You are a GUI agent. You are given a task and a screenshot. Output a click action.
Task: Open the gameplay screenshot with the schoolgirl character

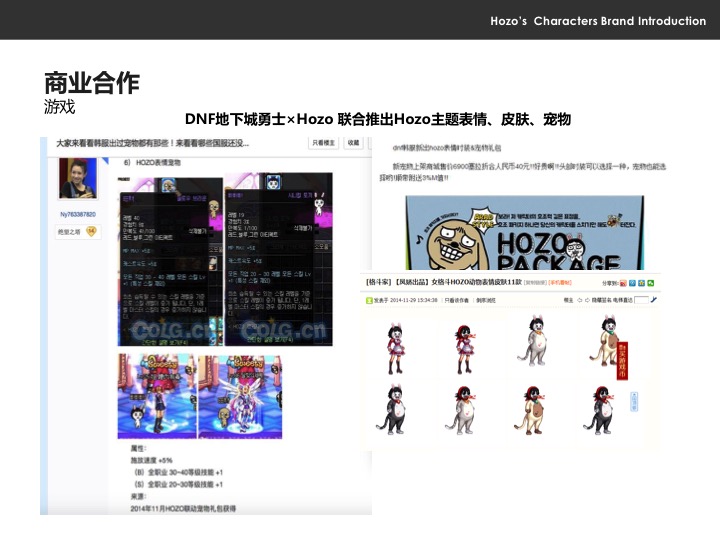pos(157,396)
